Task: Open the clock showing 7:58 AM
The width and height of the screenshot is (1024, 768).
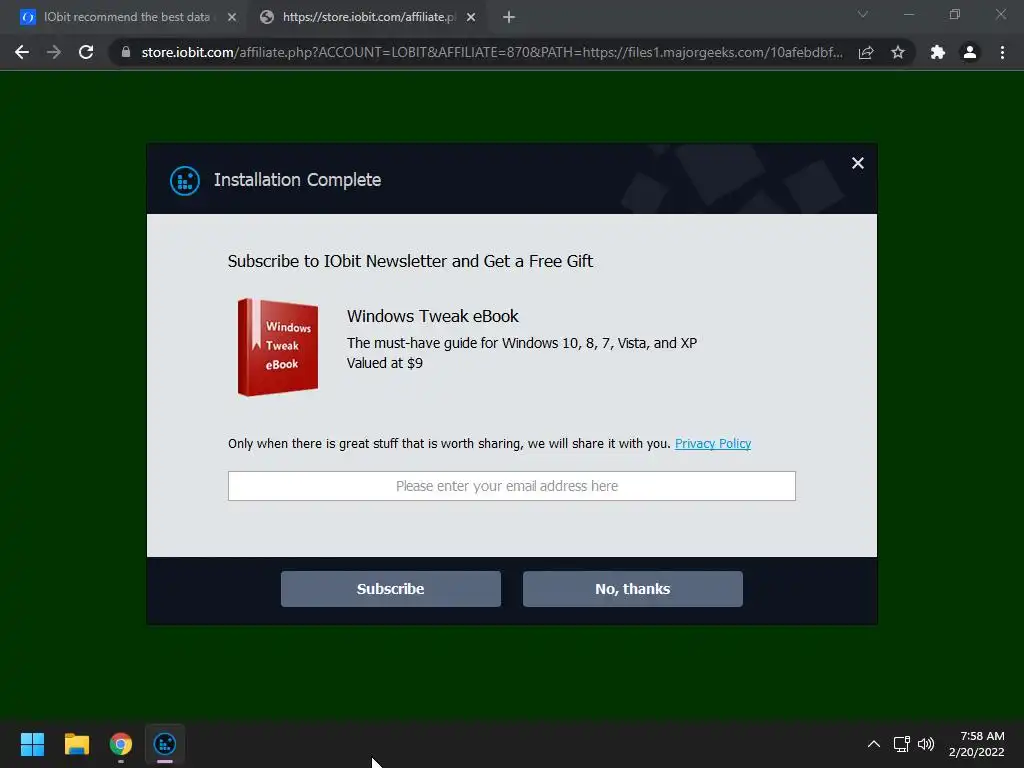Action: click(x=976, y=744)
